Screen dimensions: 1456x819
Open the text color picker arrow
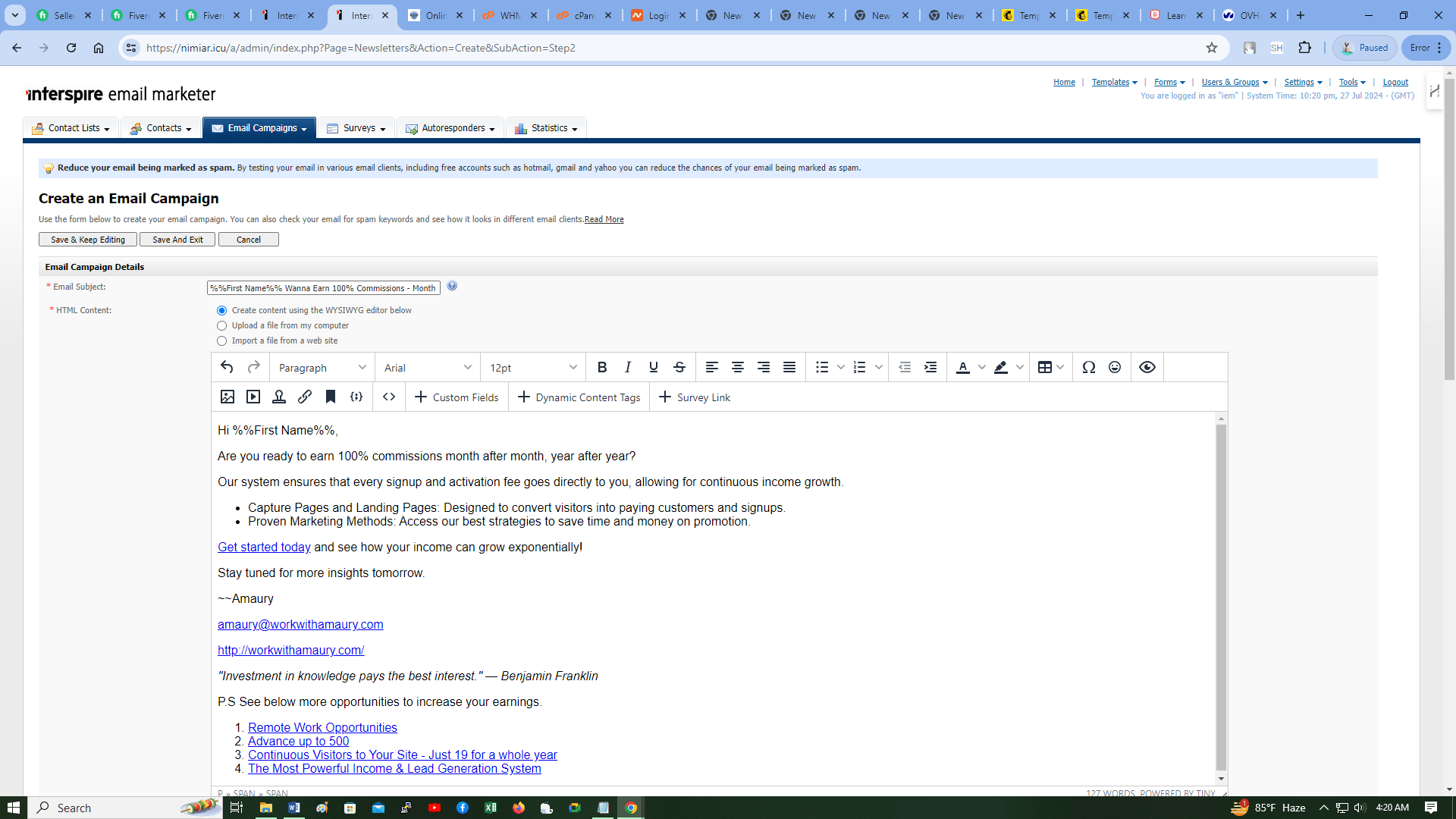coord(982,368)
